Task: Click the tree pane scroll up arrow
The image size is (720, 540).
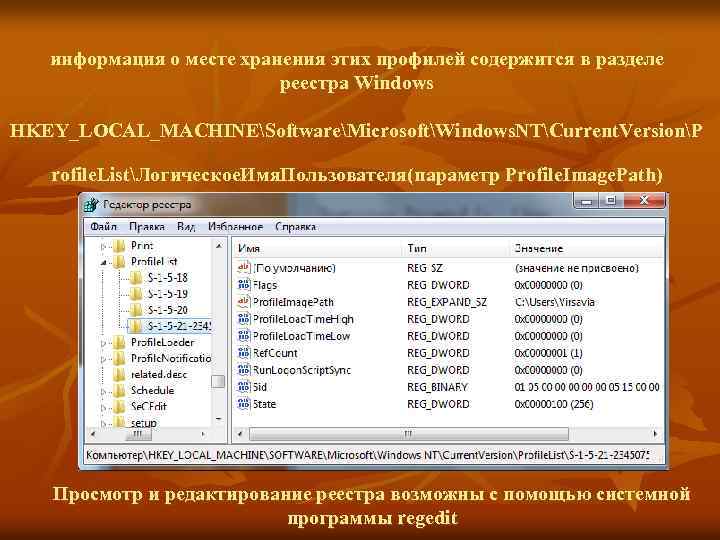Action: 219,246
